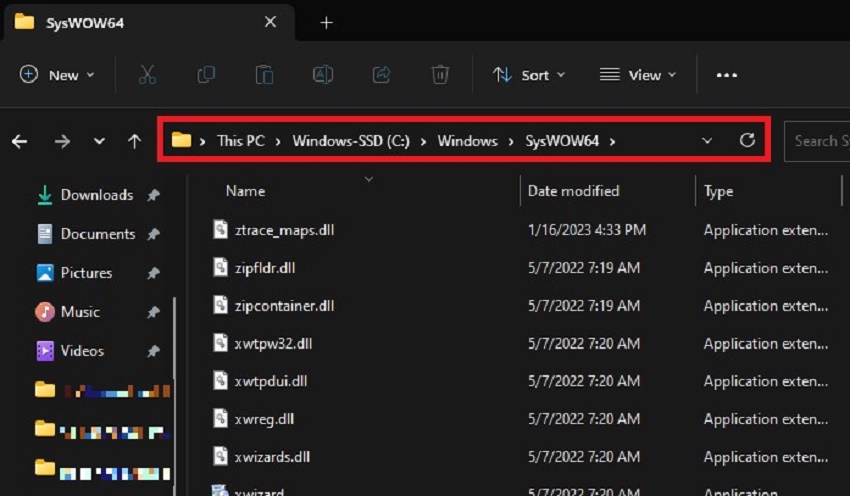This screenshot has width=850, height=496.
Task: Select the SysWOW64 tab
Action: click(x=149, y=23)
